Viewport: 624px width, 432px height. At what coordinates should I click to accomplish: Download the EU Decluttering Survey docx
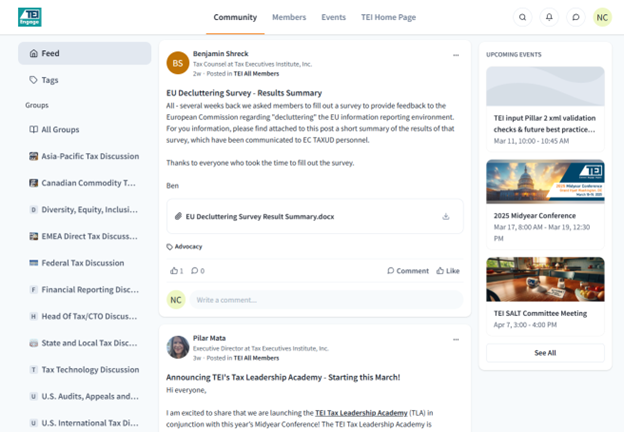(x=446, y=216)
